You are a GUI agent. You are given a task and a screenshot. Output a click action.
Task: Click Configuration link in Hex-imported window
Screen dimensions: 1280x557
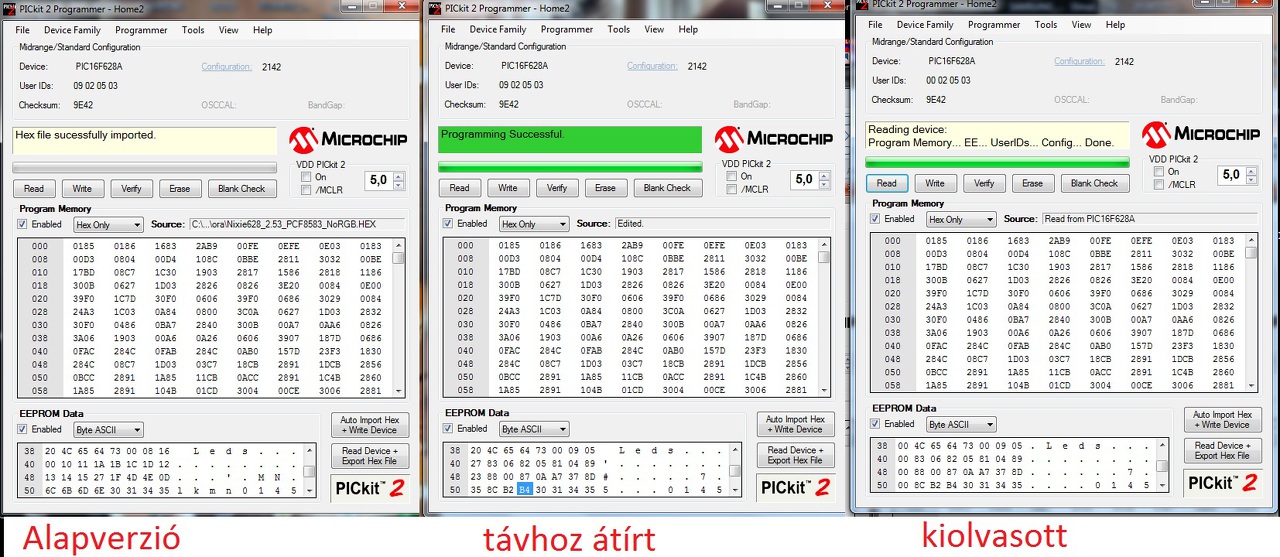click(226, 67)
